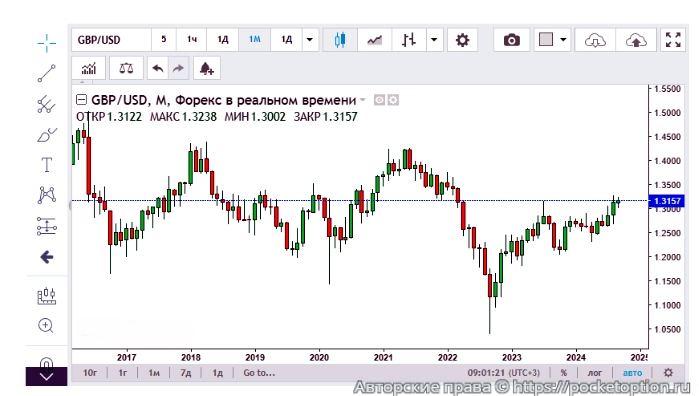Toggle chart visibility eye icon
Viewport: 699px width, 396px height.
pos(379,100)
